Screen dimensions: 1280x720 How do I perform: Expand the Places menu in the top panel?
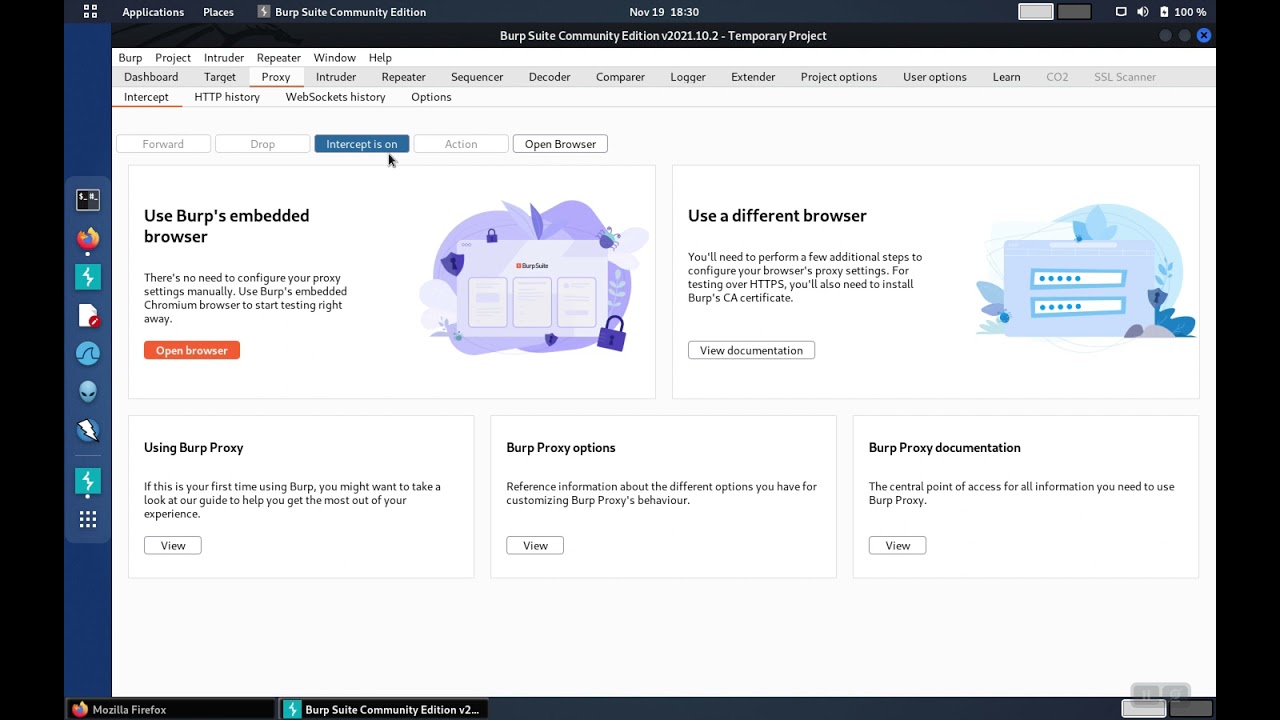click(218, 12)
